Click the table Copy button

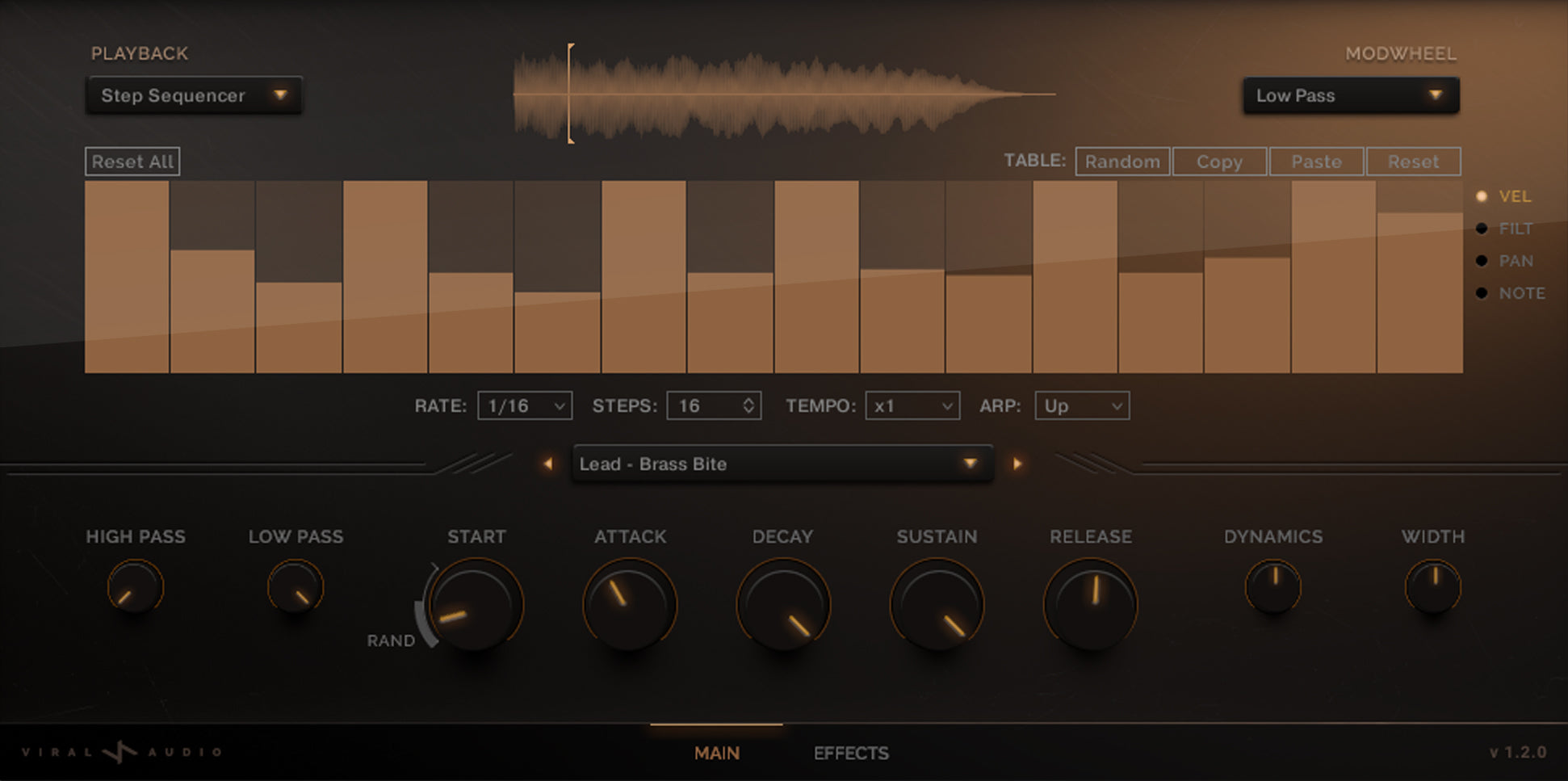[x=1219, y=162]
